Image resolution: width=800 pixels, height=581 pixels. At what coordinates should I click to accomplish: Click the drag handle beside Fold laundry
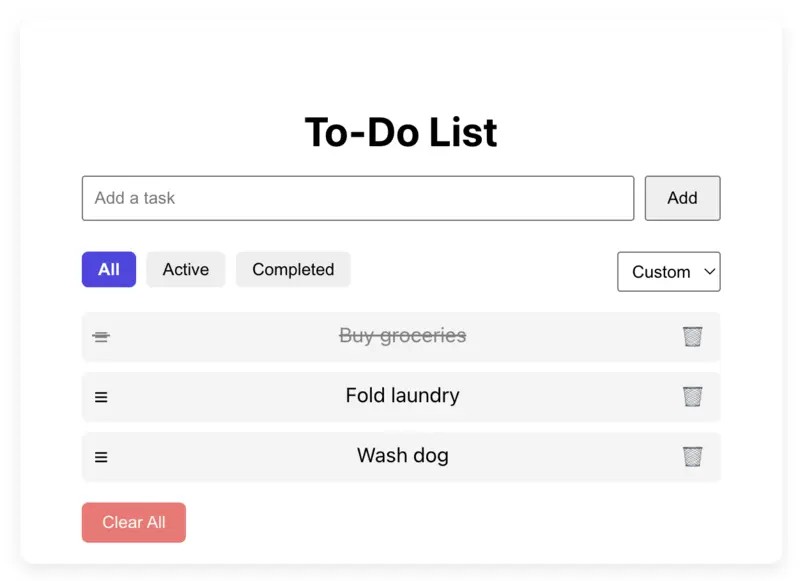pos(101,396)
